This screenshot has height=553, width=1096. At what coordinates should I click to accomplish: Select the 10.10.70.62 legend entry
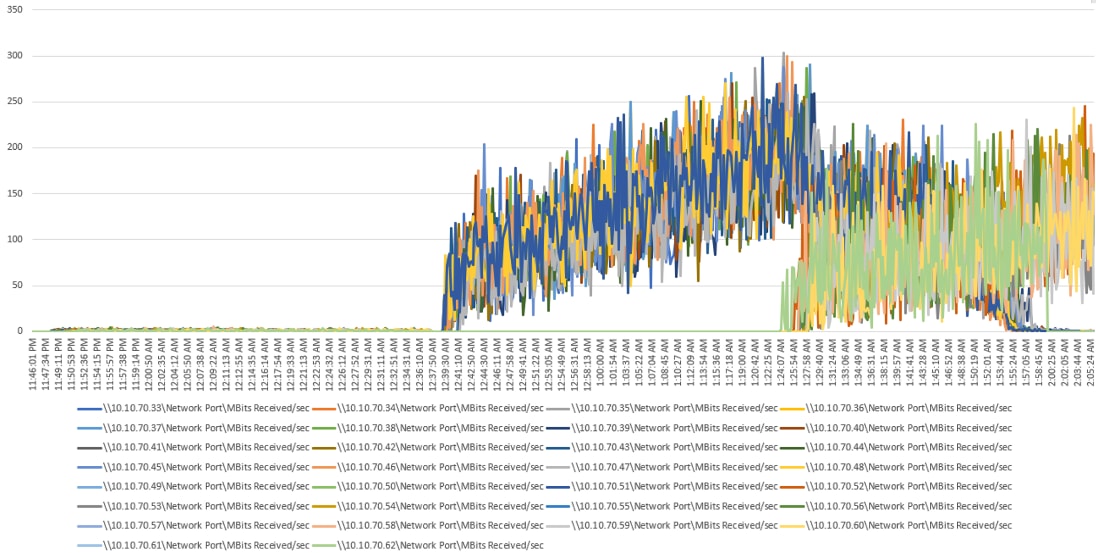pyautogui.click(x=427, y=545)
